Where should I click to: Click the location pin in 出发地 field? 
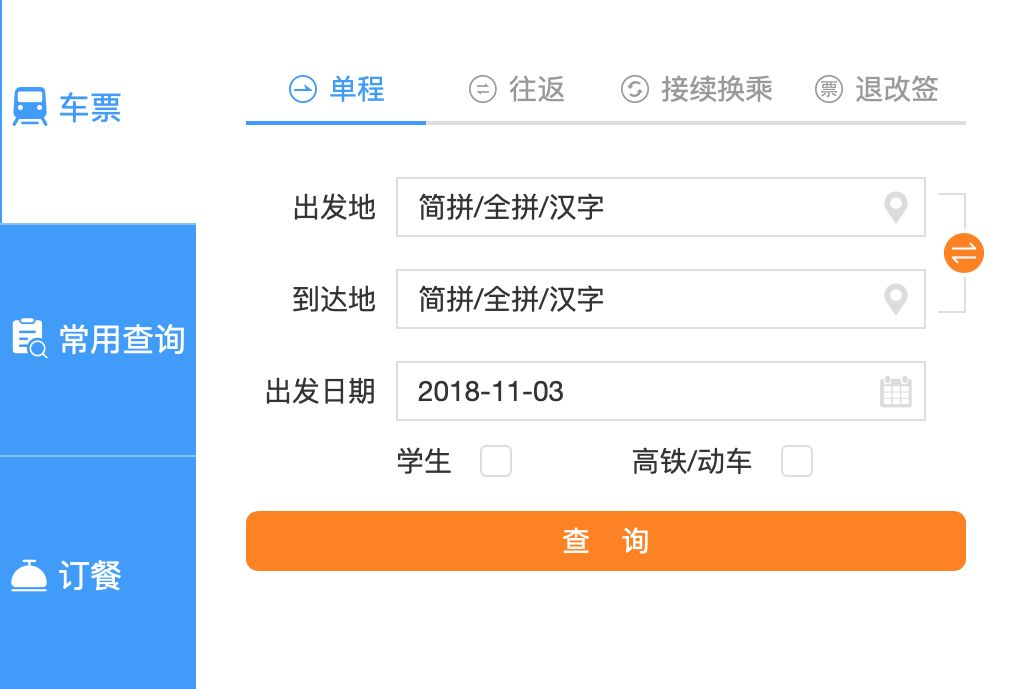coord(895,207)
